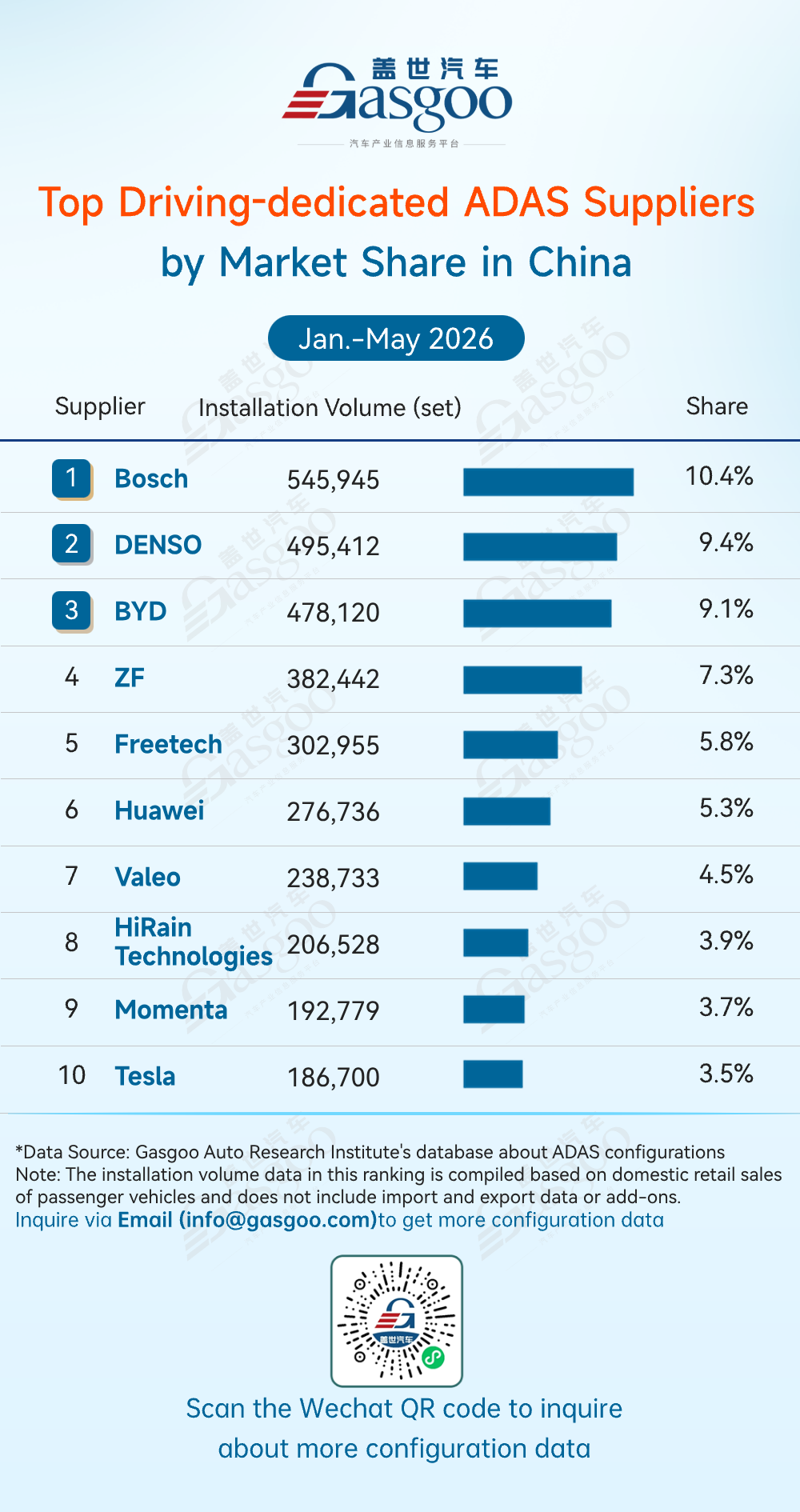Click the rank 3 badge beside BYD
The height and width of the screenshot is (1512, 800).
coord(72,611)
